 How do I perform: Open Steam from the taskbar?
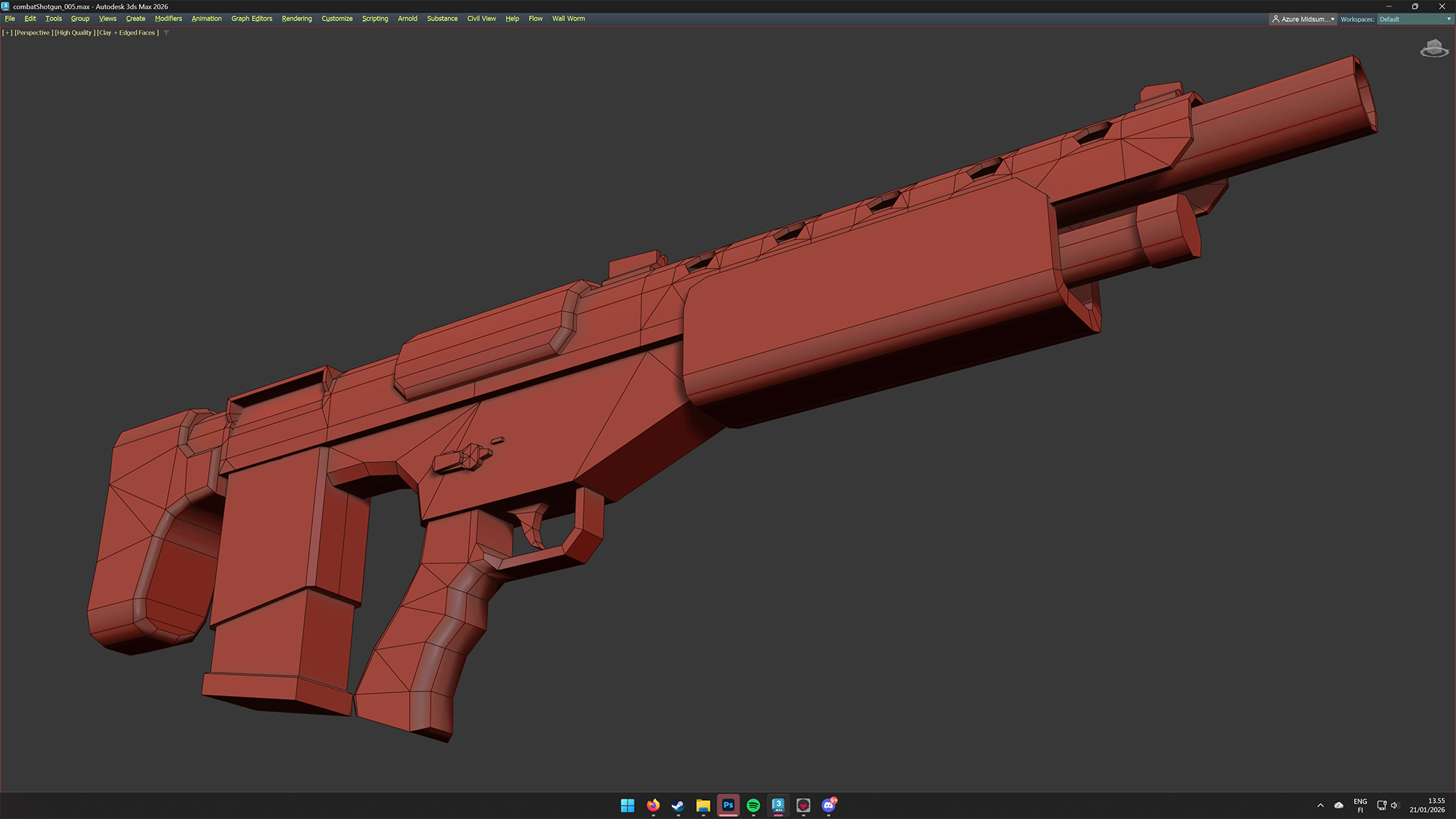(x=678, y=804)
